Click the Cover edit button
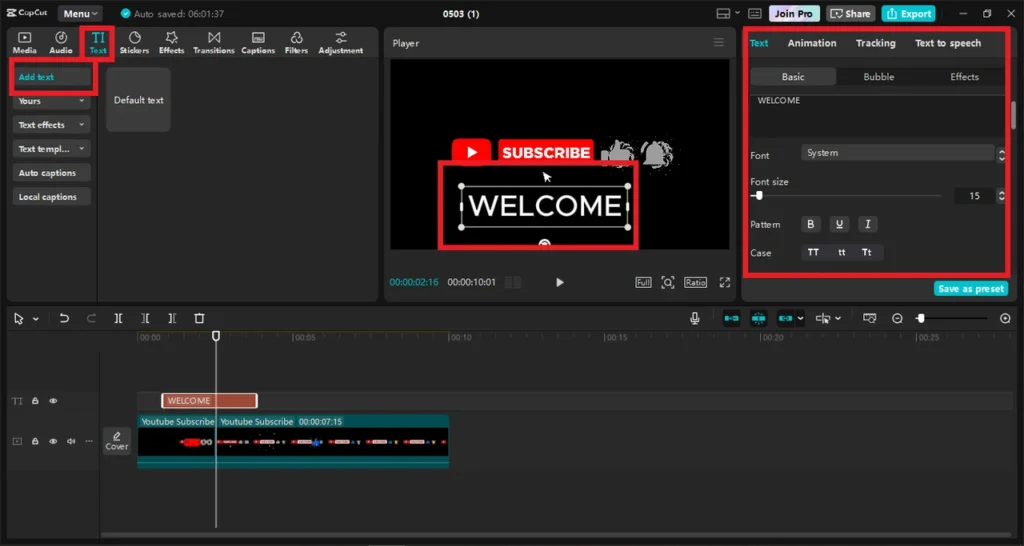Image resolution: width=1024 pixels, height=546 pixels. [117, 441]
